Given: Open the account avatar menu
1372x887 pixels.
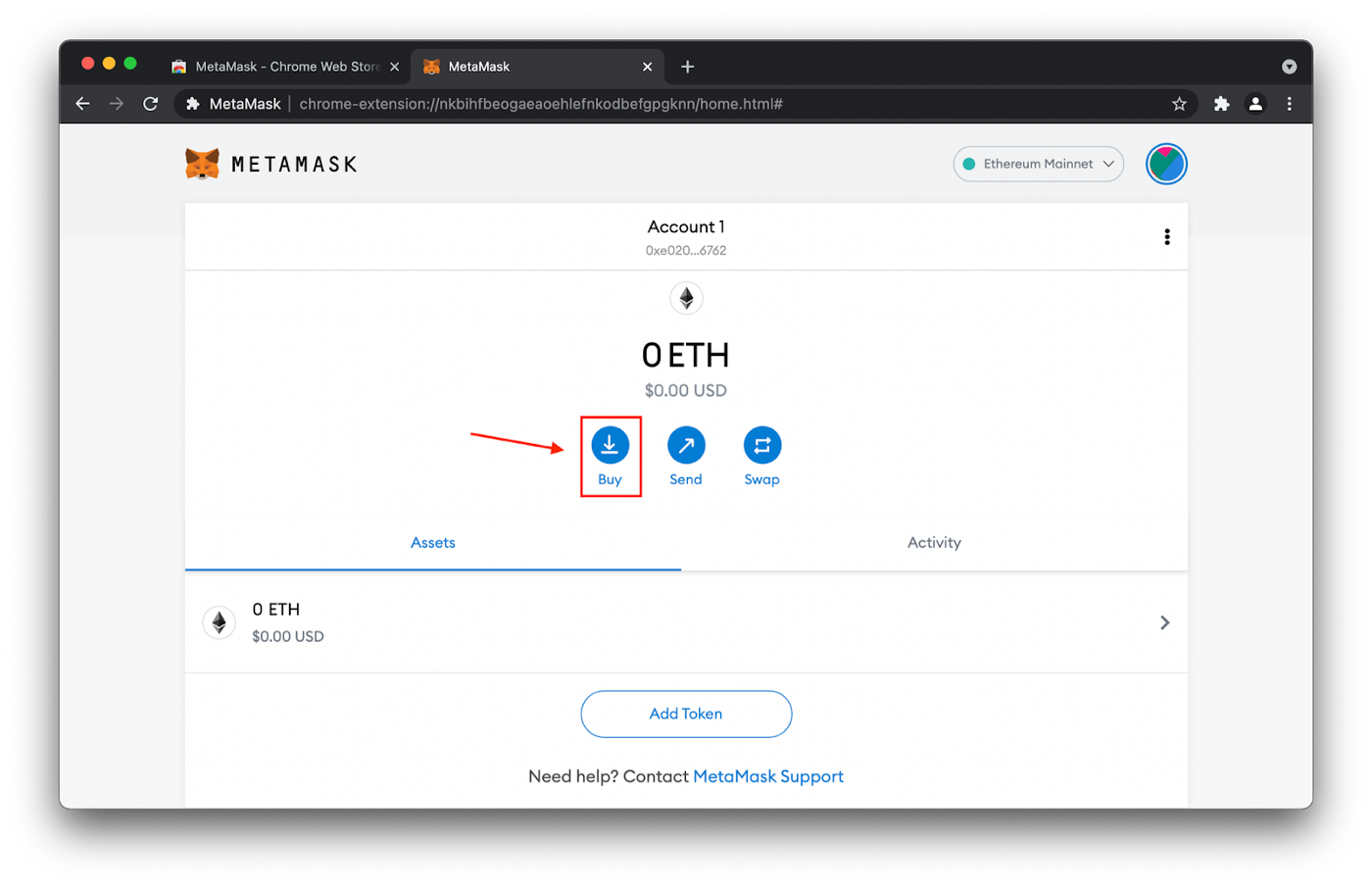Looking at the screenshot, I should pyautogui.click(x=1166, y=164).
